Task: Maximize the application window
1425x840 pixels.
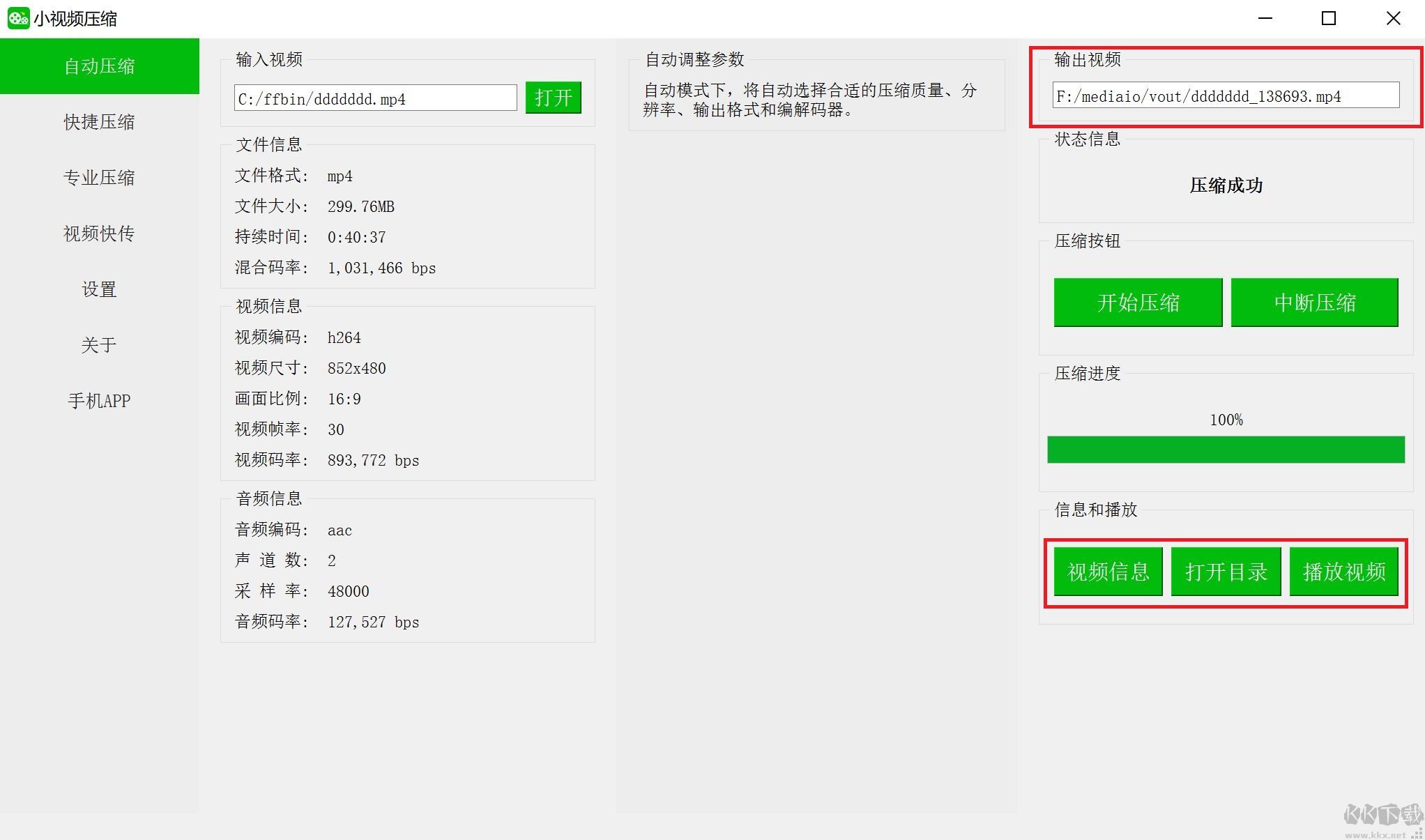Action: (1329, 18)
